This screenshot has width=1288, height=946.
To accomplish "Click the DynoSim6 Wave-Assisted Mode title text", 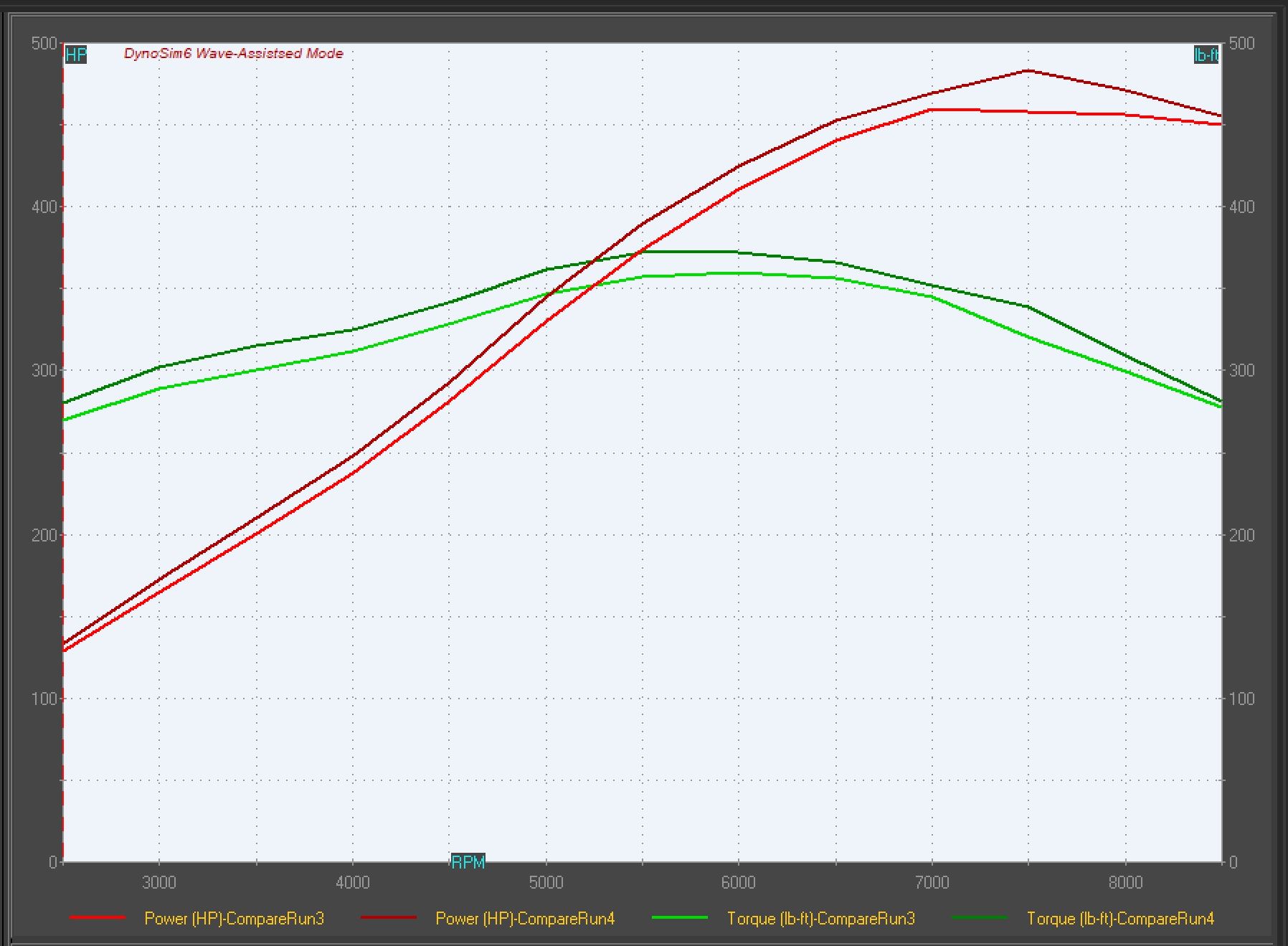I will click(x=233, y=54).
